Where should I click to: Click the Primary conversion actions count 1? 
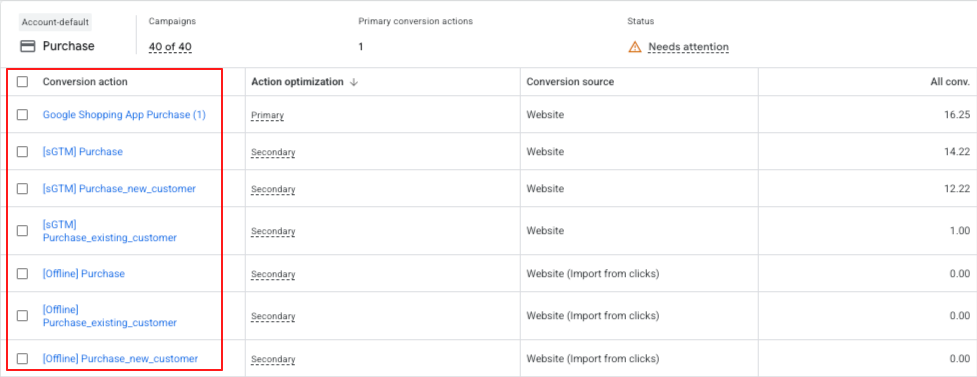[361, 47]
